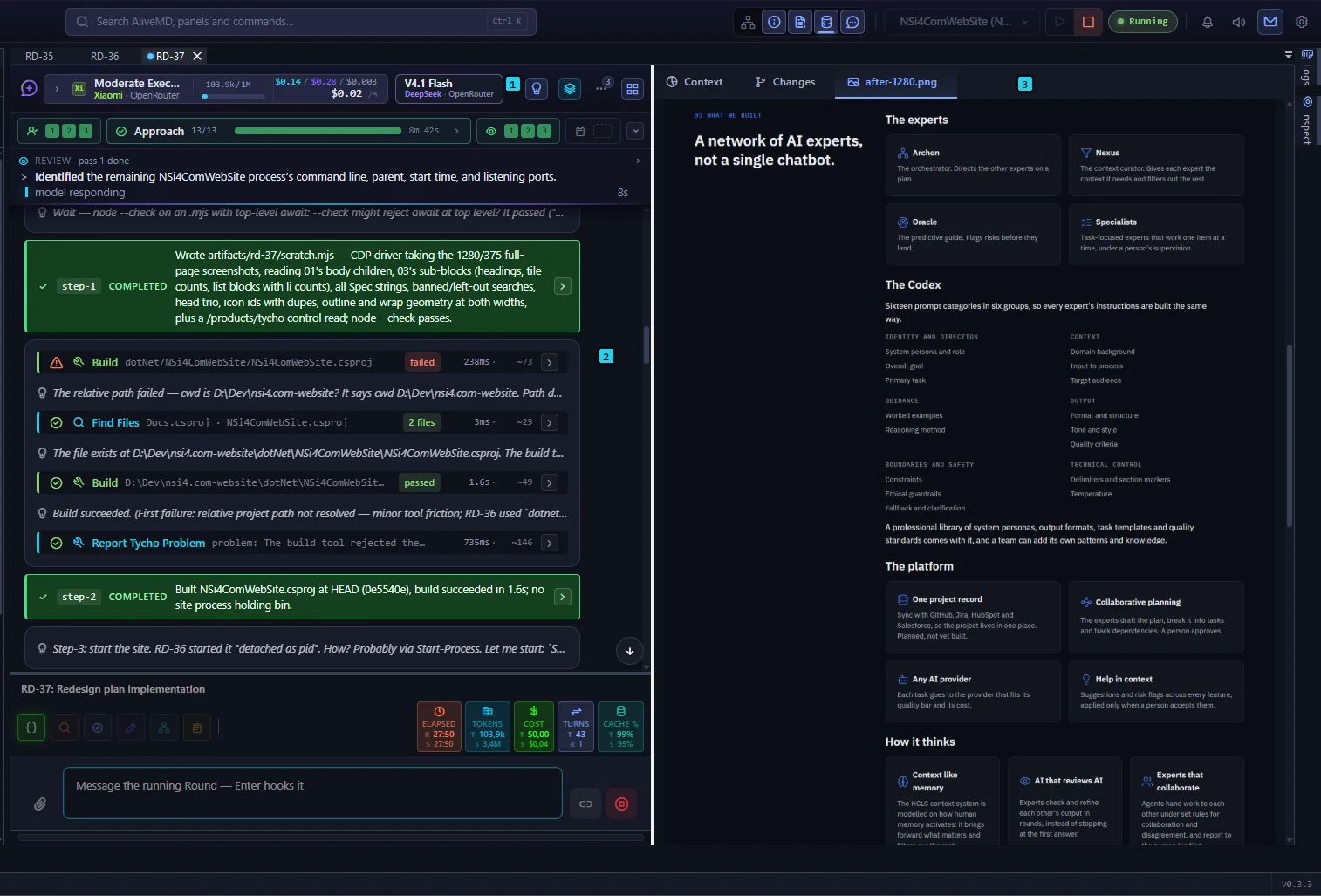Click the collapse triangle above the Logs panel
Viewport: 1321px width, 896px height.
point(1289,55)
